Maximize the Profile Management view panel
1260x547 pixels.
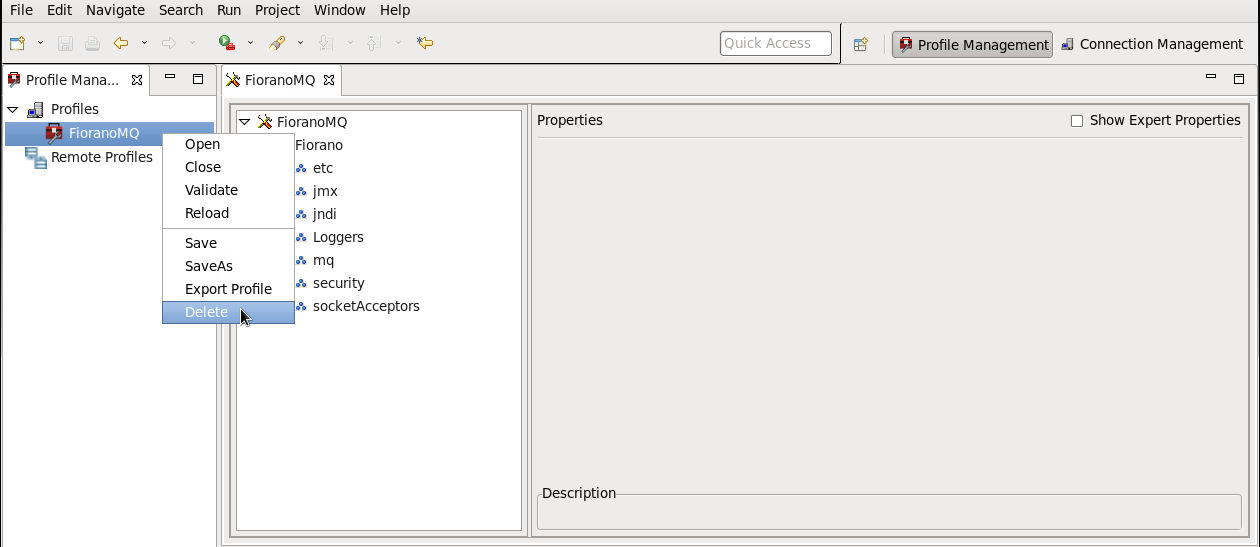(x=198, y=79)
